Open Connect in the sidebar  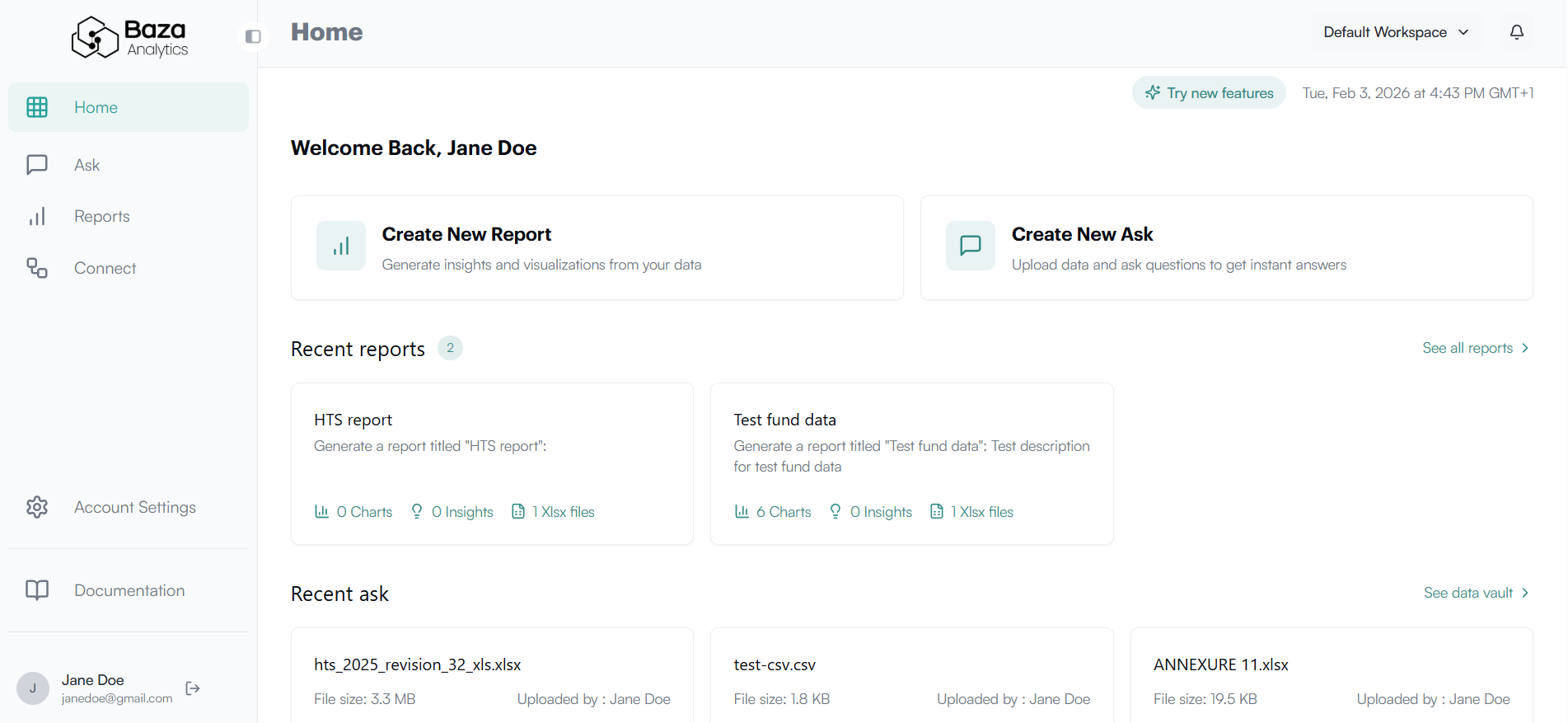129,268
